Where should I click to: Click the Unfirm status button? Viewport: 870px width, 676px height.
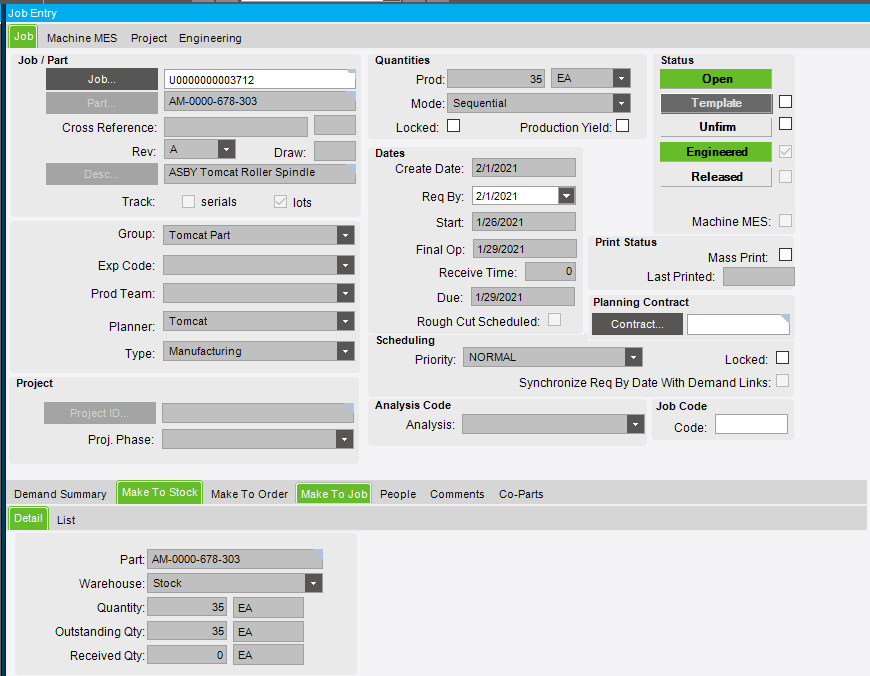tap(716, 127)
